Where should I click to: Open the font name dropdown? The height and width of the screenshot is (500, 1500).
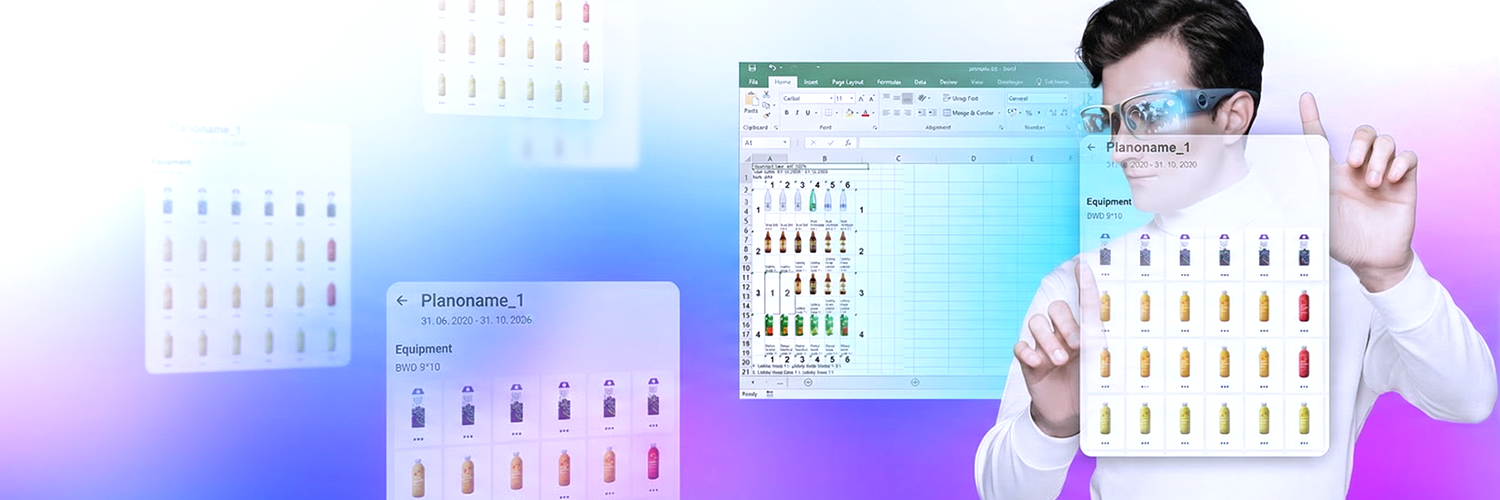[829, 98]
